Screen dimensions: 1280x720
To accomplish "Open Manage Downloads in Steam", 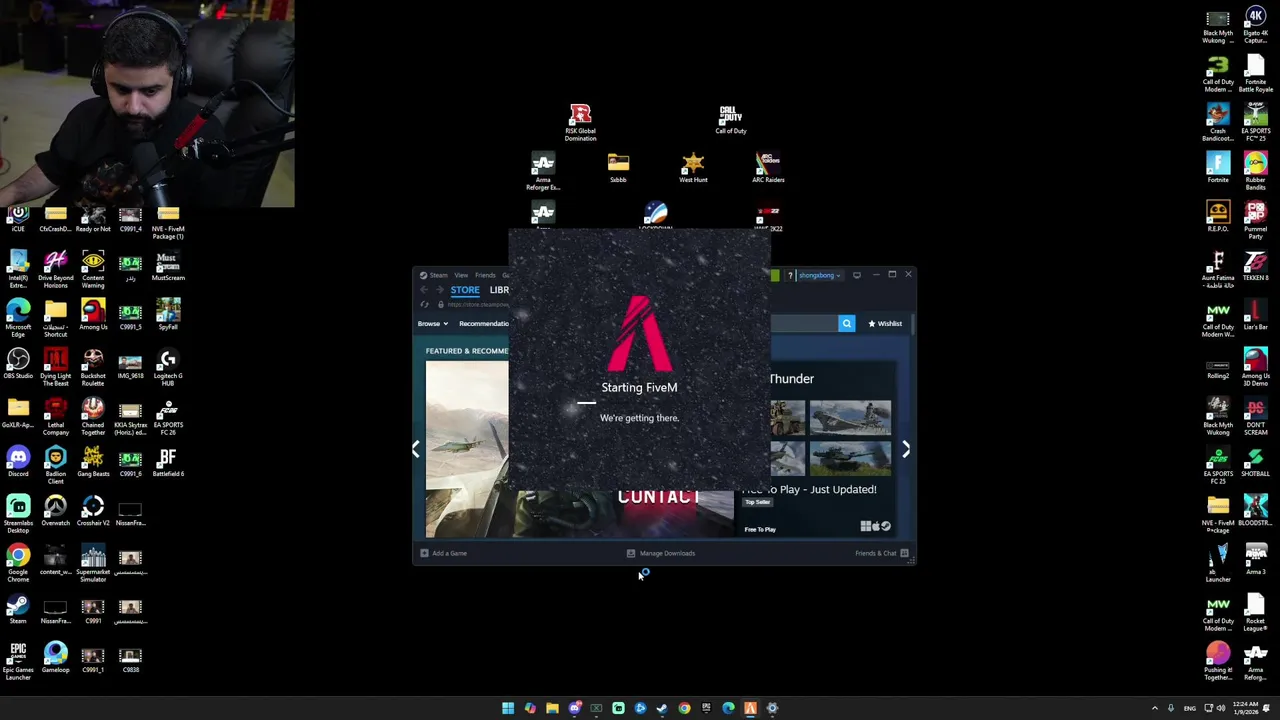I will [661, 553].
